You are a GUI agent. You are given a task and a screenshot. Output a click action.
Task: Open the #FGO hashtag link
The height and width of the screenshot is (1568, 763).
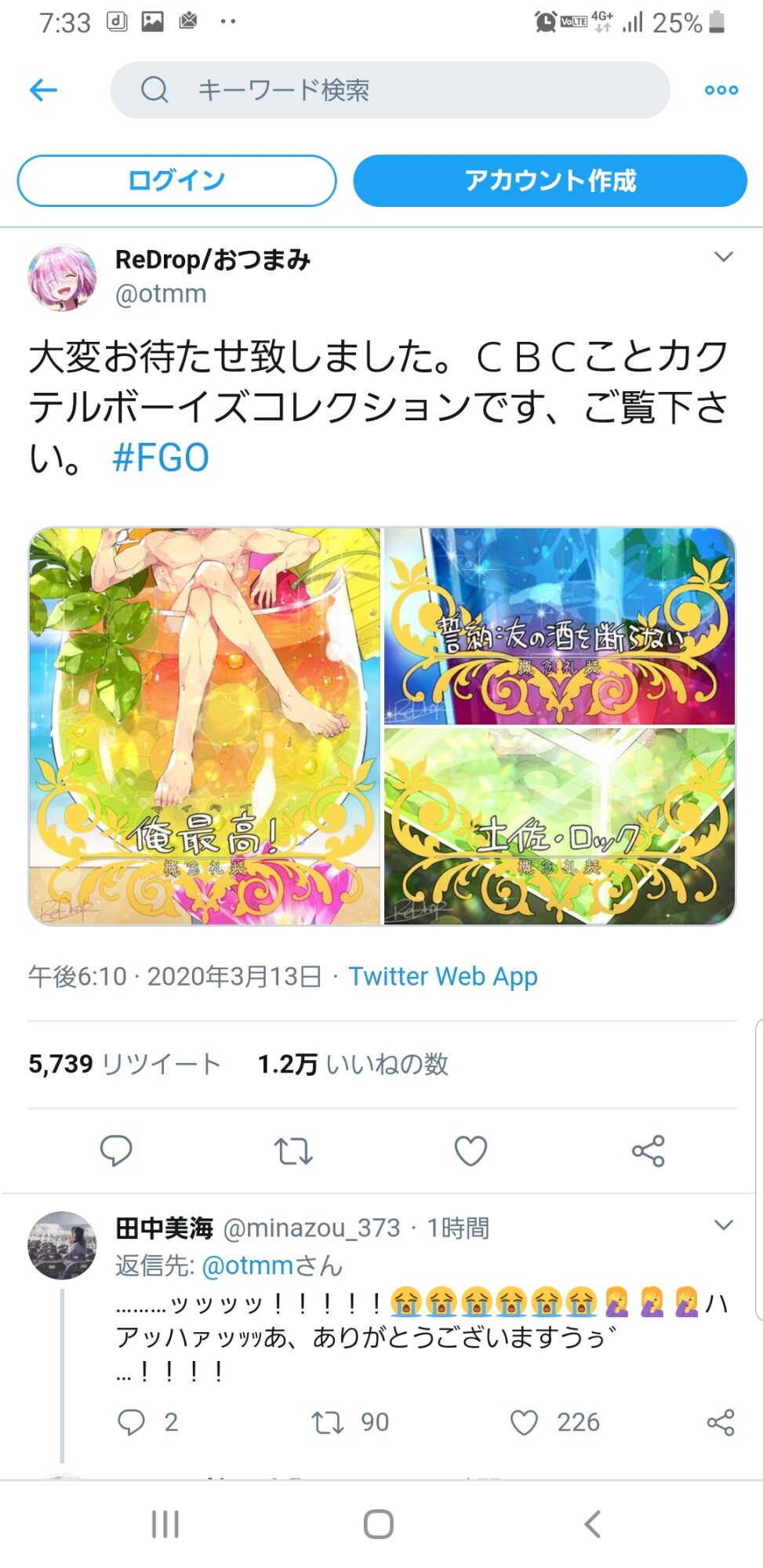161,457
